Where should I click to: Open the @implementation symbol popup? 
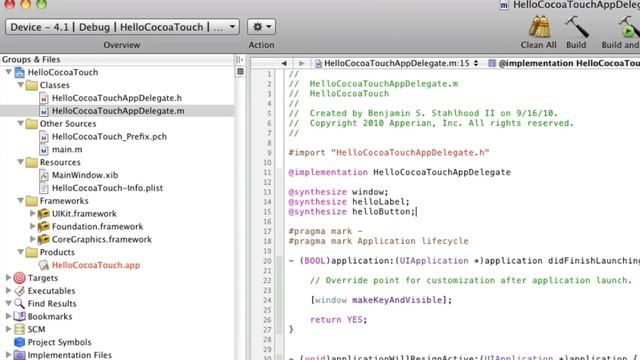pyautogui.click(x=564, y=63)
